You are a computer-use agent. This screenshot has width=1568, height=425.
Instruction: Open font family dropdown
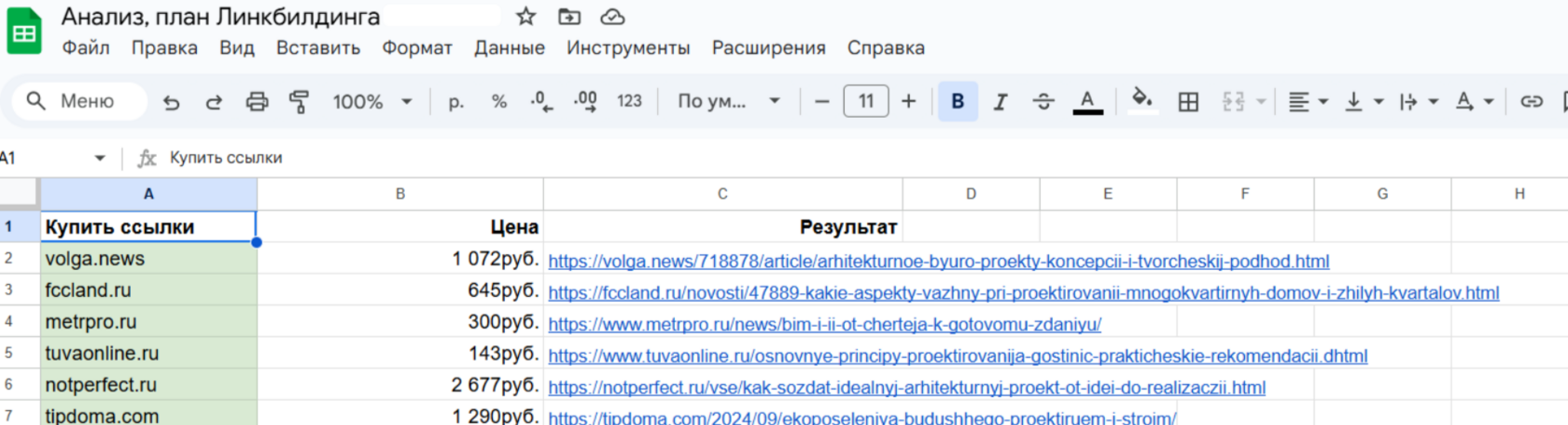728,102
